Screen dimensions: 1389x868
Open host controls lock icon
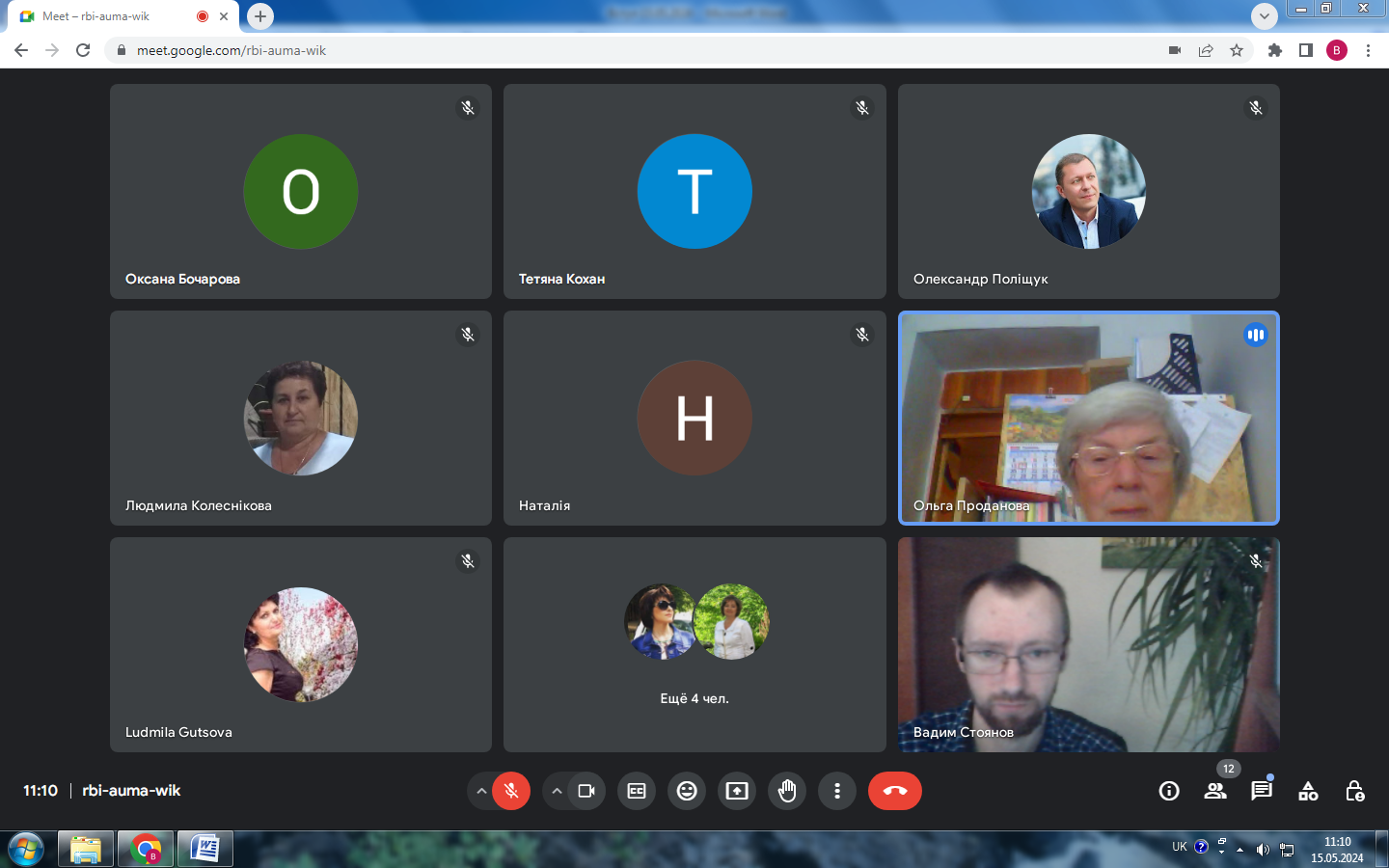coord(1354,791)
